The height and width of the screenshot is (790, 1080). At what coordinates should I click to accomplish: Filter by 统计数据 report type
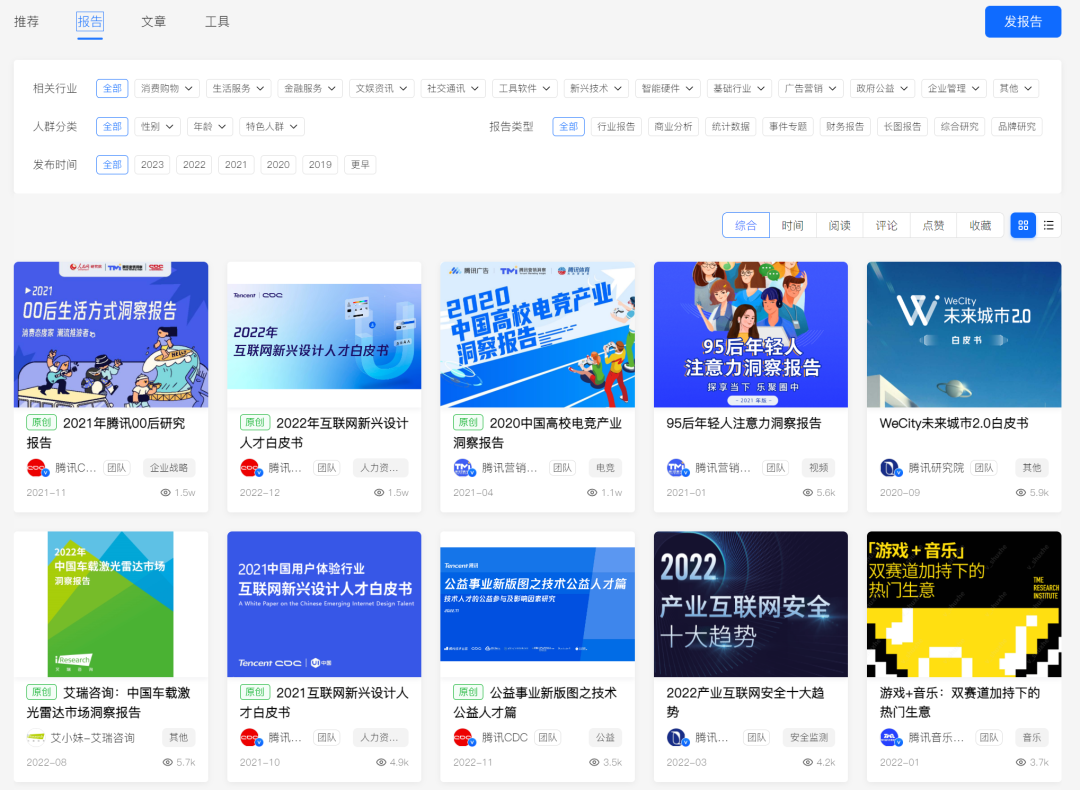click(x=730, y=127)
